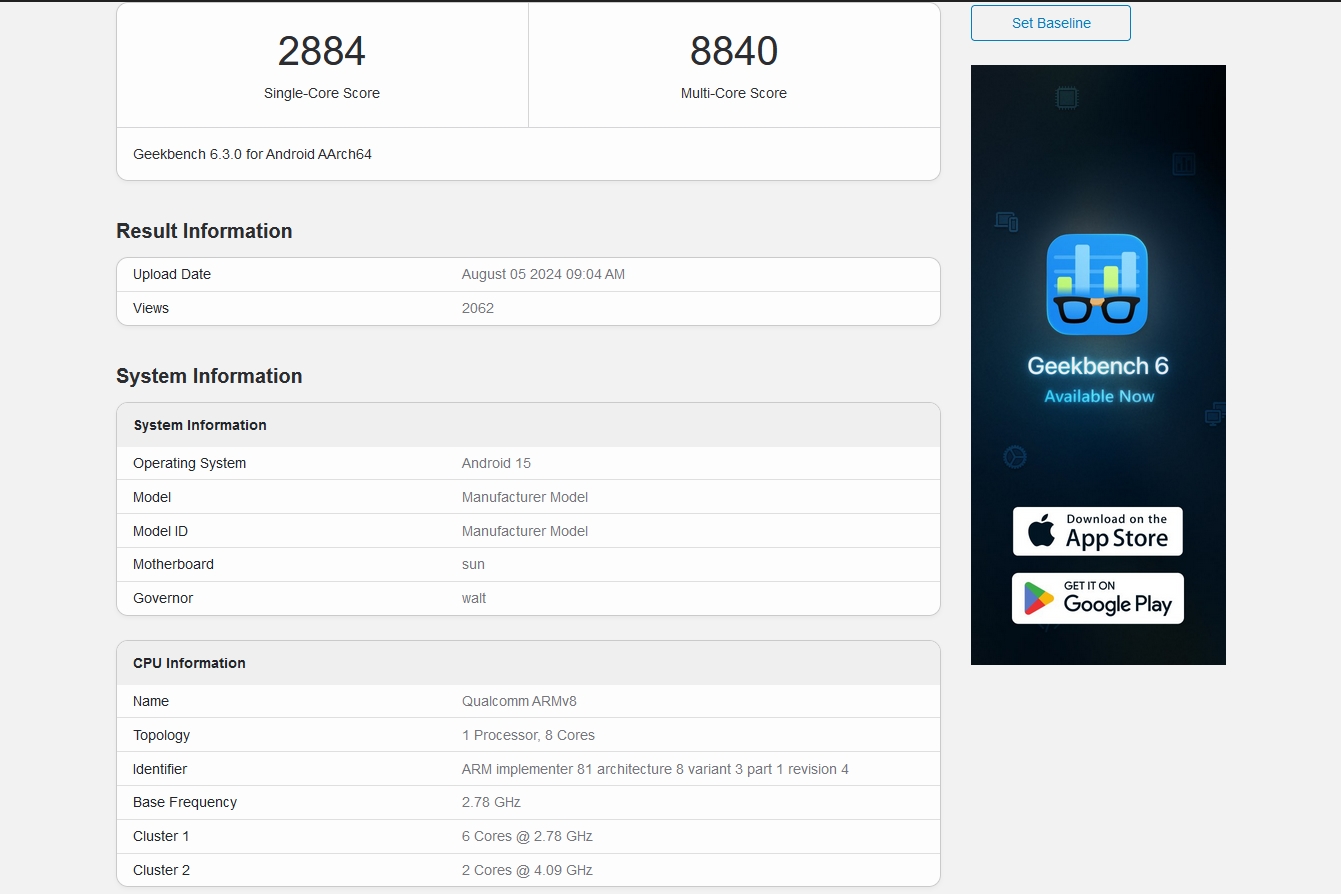Click the small chart icon near the ad's top right
The width and height of the screenshot is (1341, 894).
coord(1183,162)
